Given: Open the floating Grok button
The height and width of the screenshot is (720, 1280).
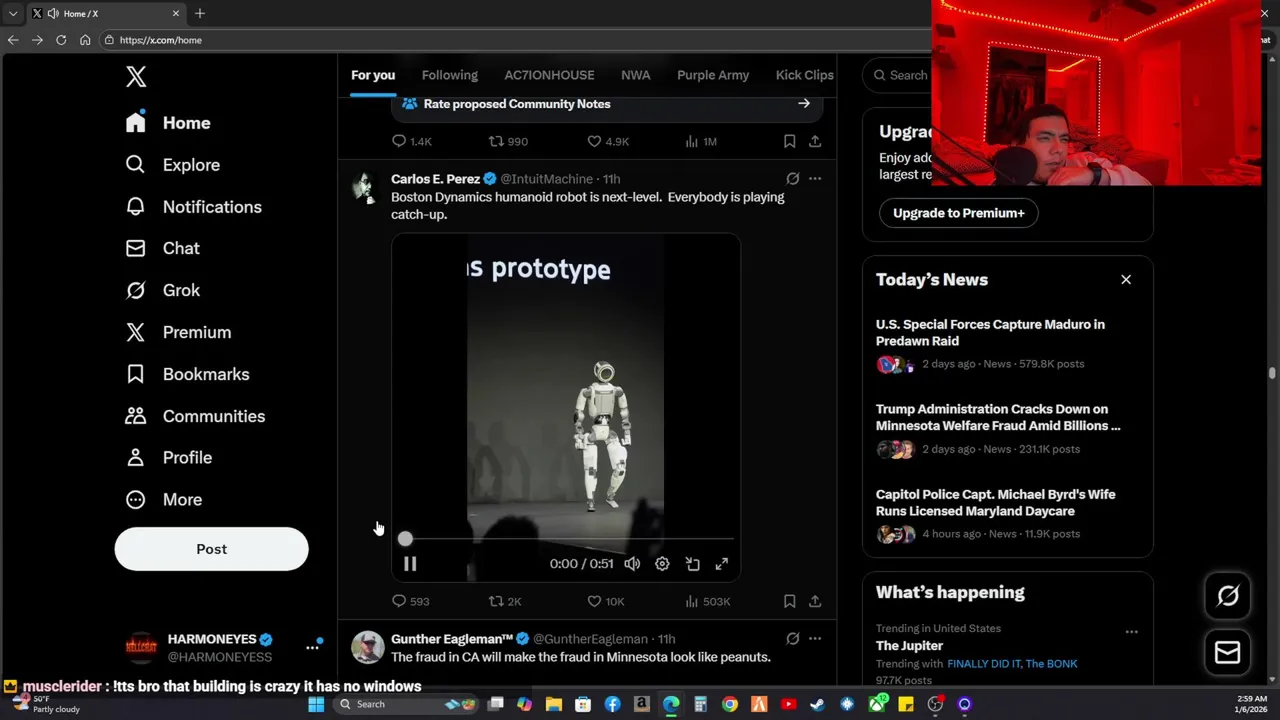Looking at the screenshot, I should pos(1228,597).
